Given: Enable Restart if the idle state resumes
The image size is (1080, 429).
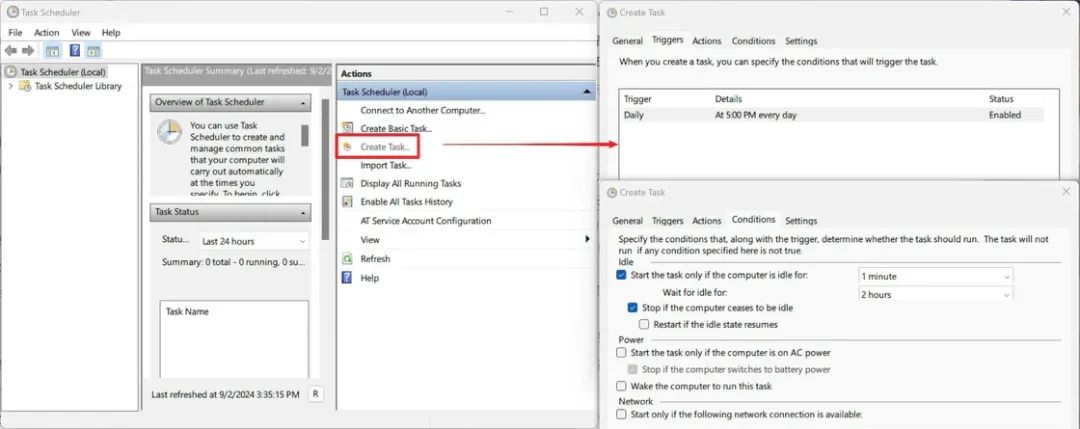Looking at the screenshot, I should click(x=645, y=324).
